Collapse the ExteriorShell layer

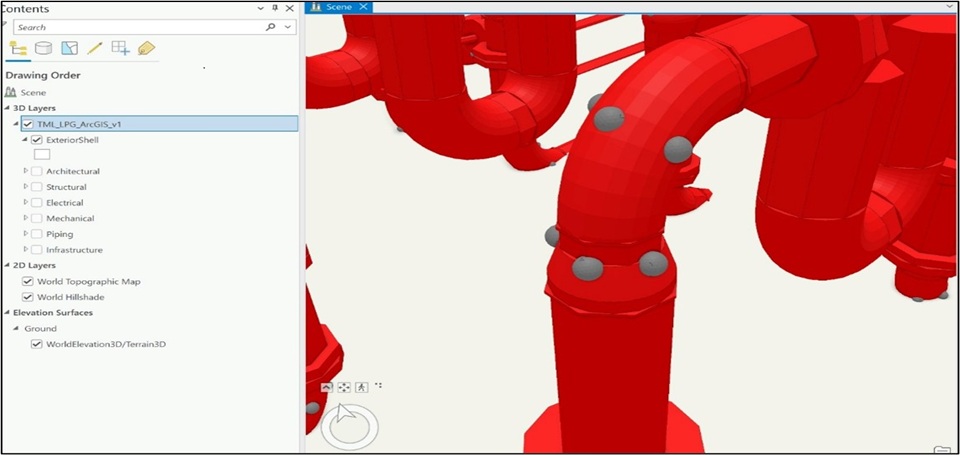pos(26,140)
